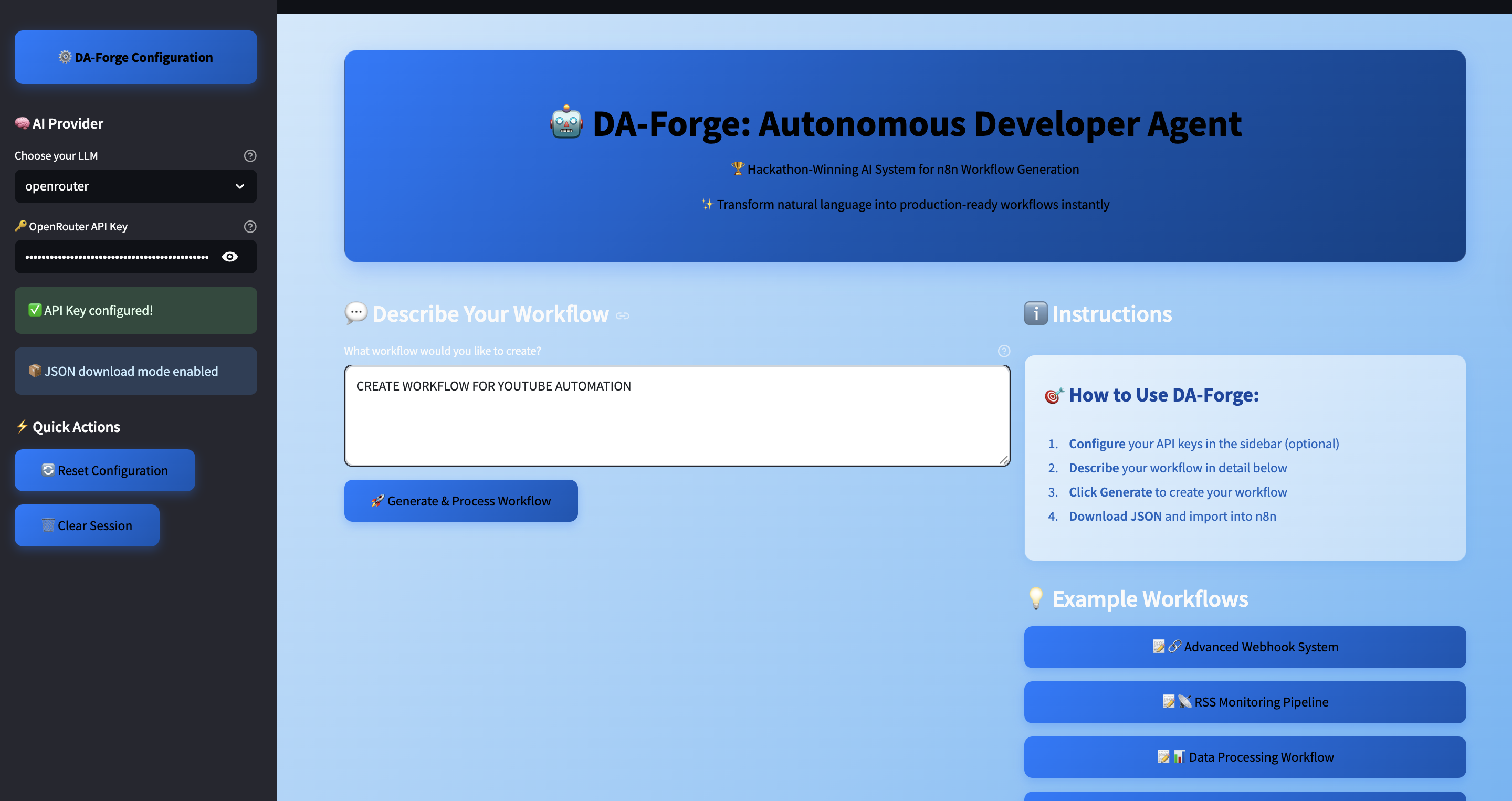Click anchor link icon beside Describe Your Workflow
1512x801 pixels.
click(x=622, y=315)
